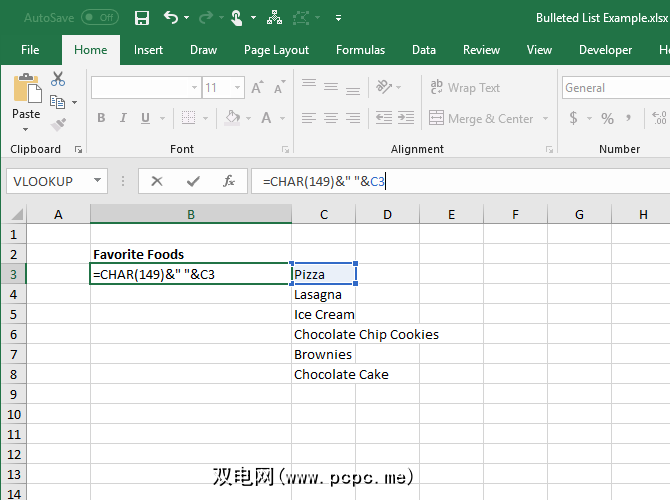Cancel formula entry with X button
The image size is (670, 500).
click(157, 181)
